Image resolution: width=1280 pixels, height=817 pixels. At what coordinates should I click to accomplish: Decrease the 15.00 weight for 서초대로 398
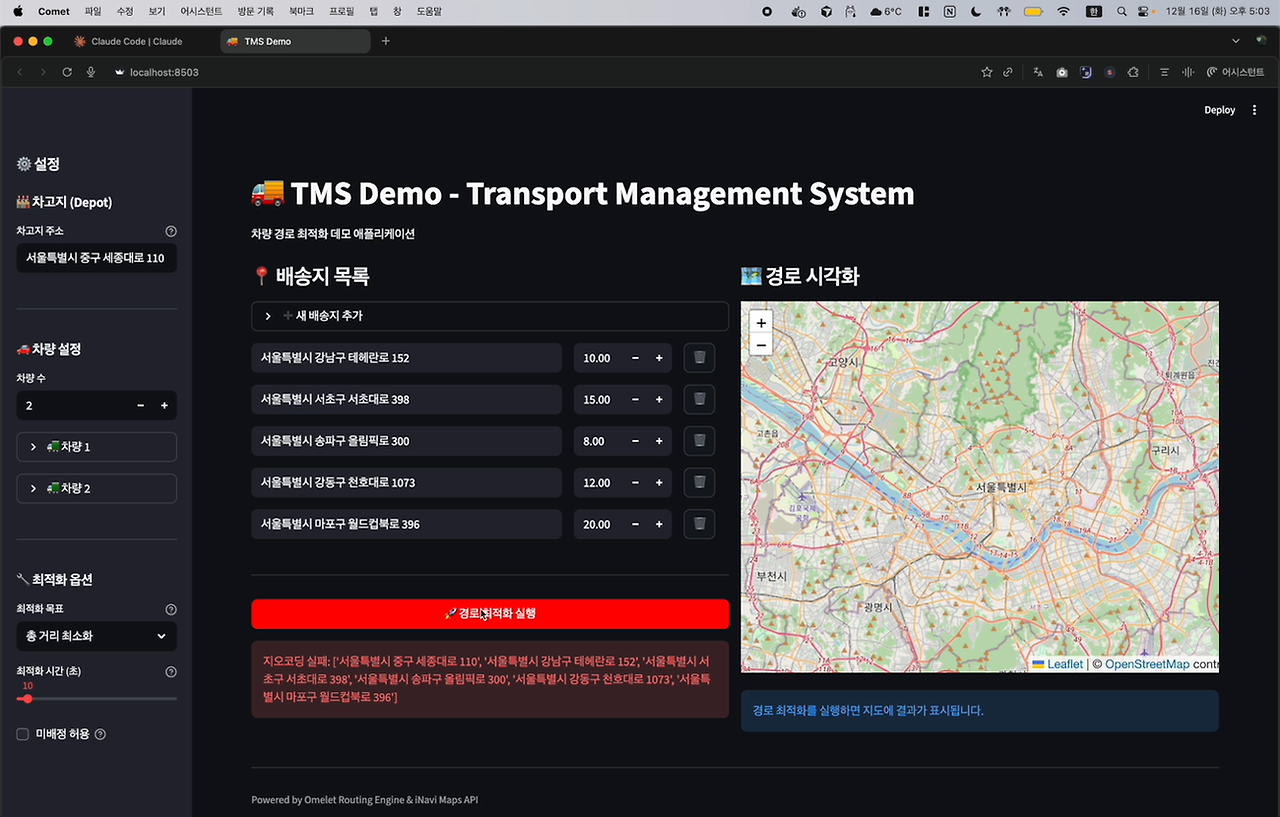[x=635, y=399]
